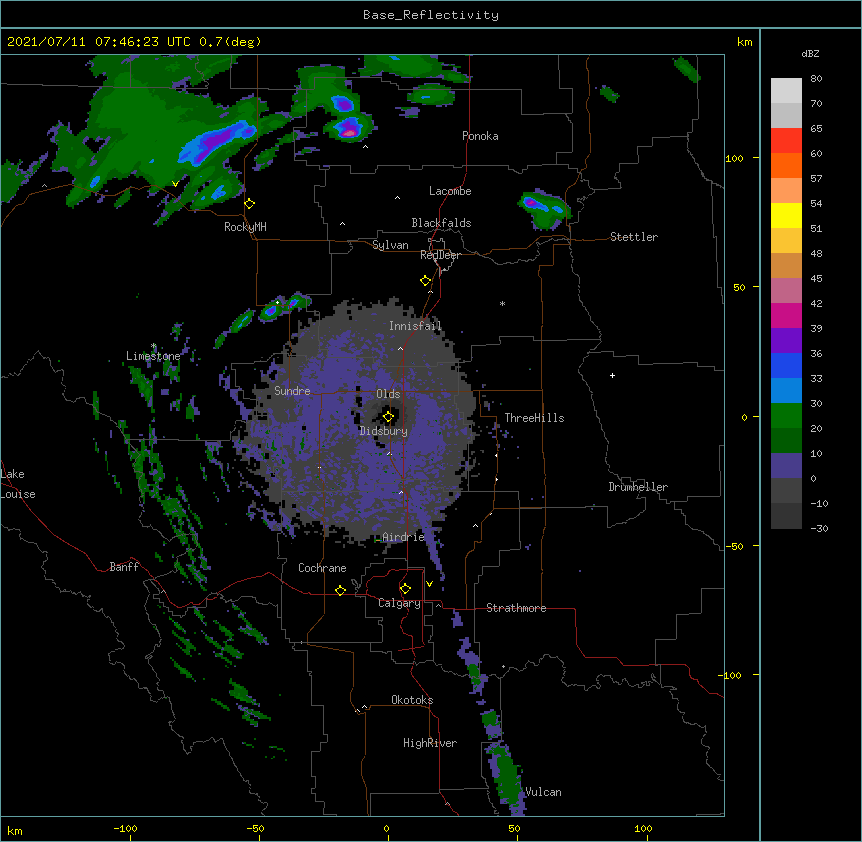
Task: Click the Base_Reflectivity title text
Action: coord(431,15)
